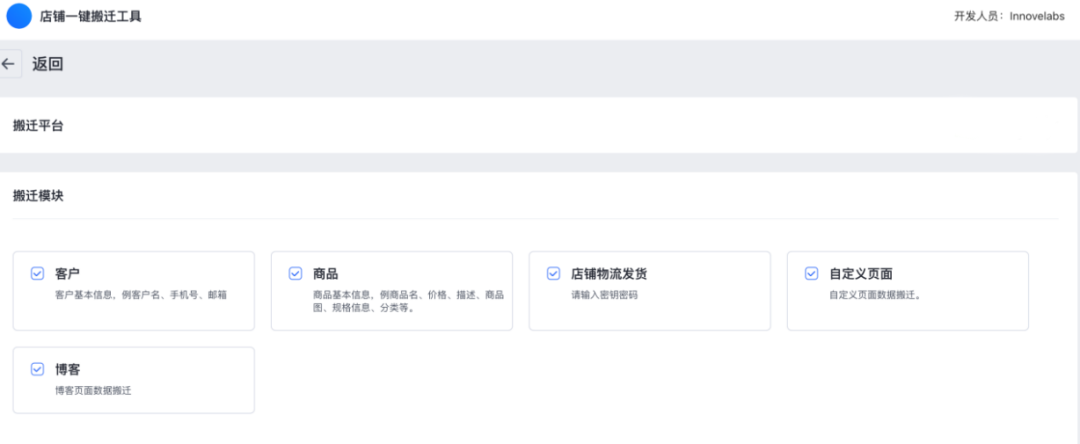Toggle the 自定义页面 checkbox

click(811, 273)
